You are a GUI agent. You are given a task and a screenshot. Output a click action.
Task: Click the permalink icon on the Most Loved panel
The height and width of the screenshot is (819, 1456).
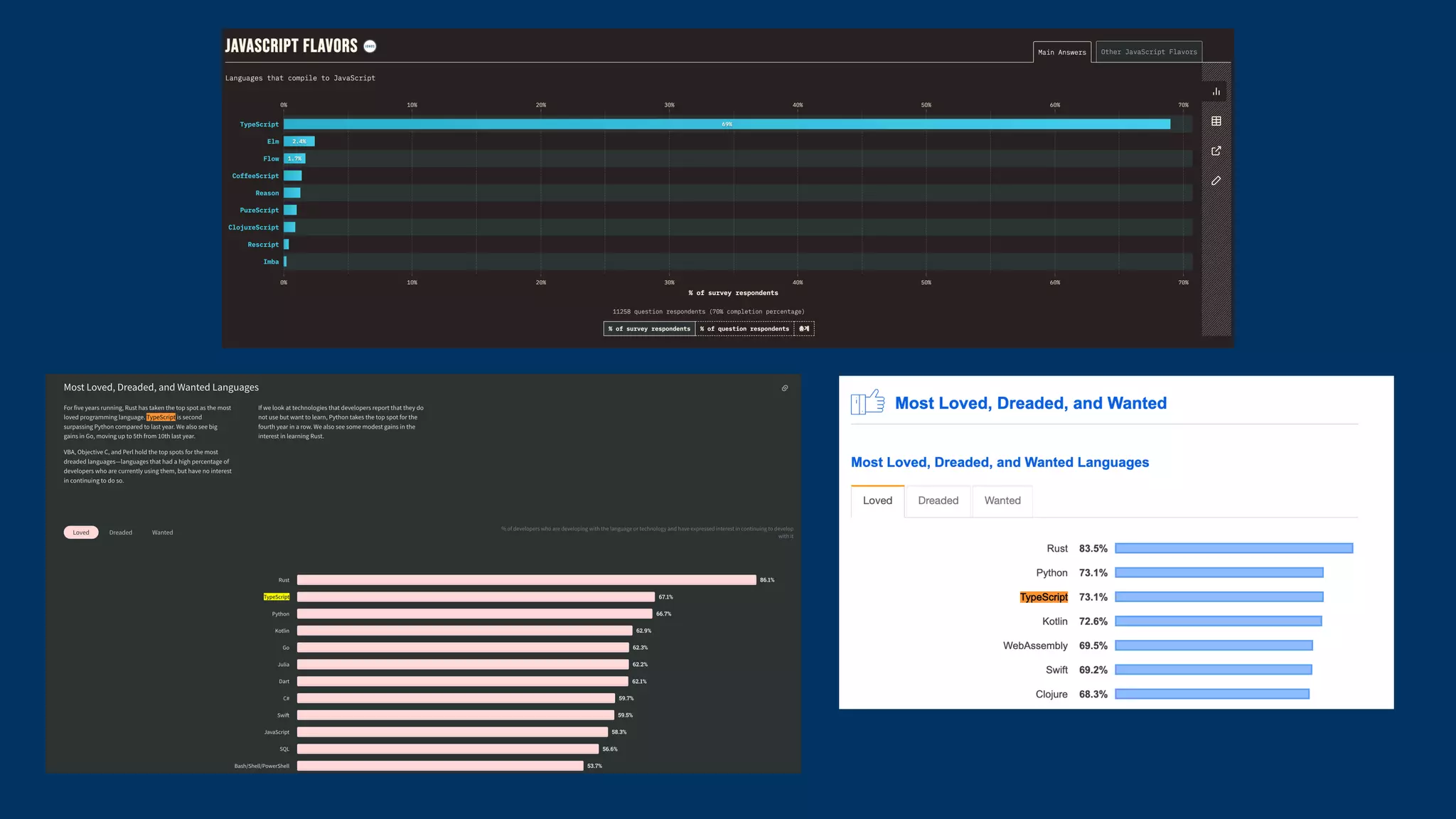[784, 388]
